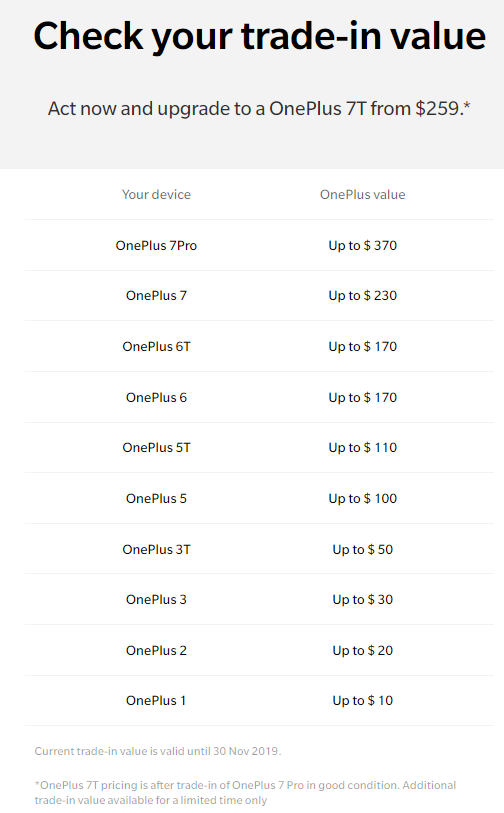
Task: Click the 'Up to $ 10' value
Action: (362, 700)
